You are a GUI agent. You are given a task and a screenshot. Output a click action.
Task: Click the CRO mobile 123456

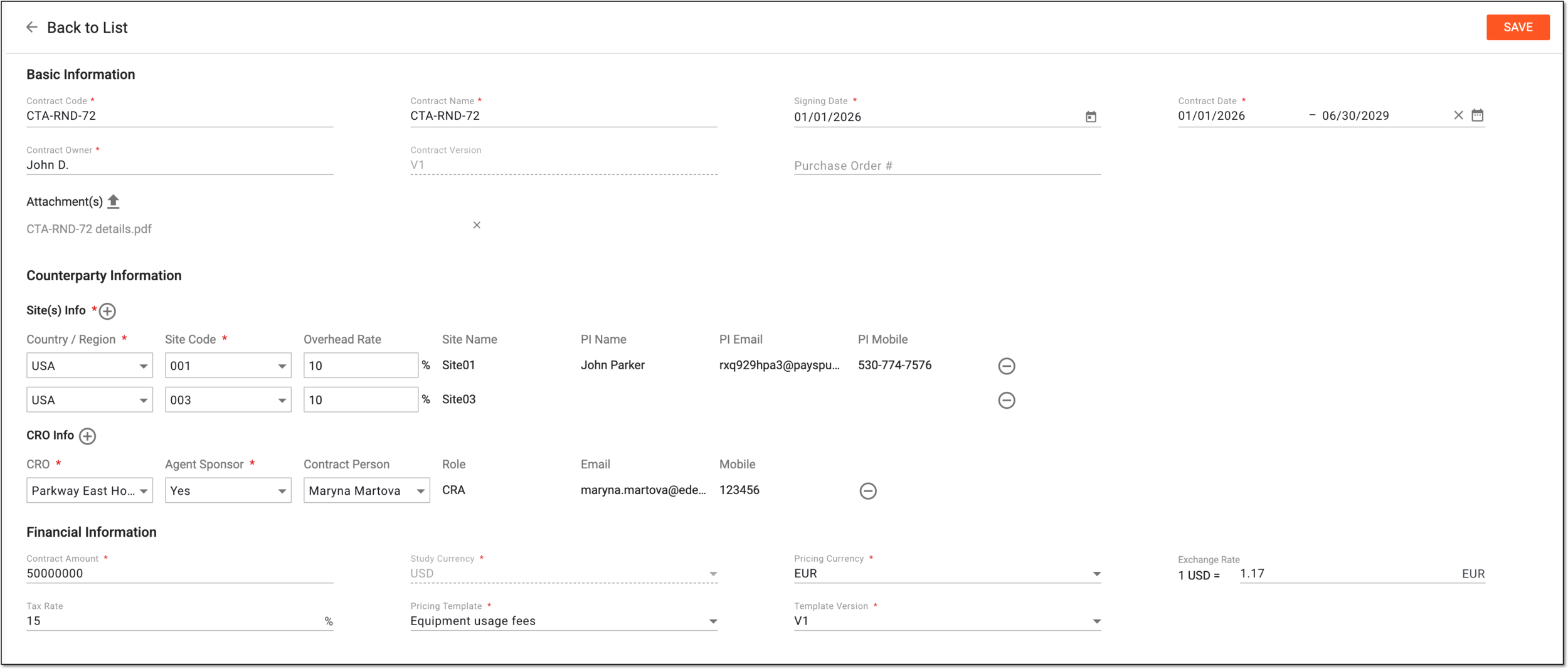click(x=739, y=490)
